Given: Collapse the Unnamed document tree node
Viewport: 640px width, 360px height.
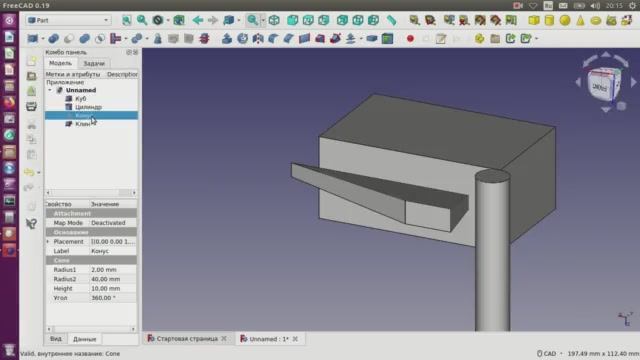Looking at the screenshot, I should coord(50,90).
